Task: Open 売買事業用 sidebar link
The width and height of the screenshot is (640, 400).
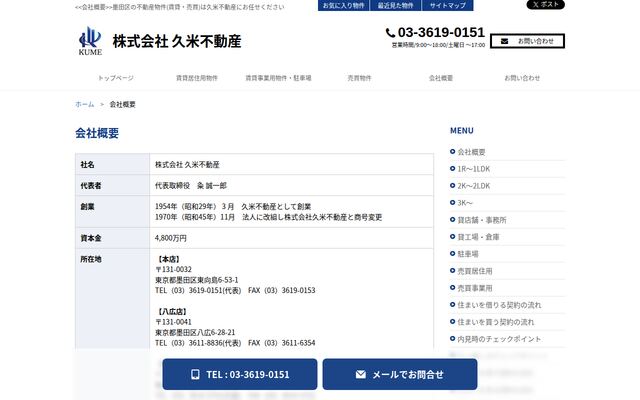Action: 475,288
